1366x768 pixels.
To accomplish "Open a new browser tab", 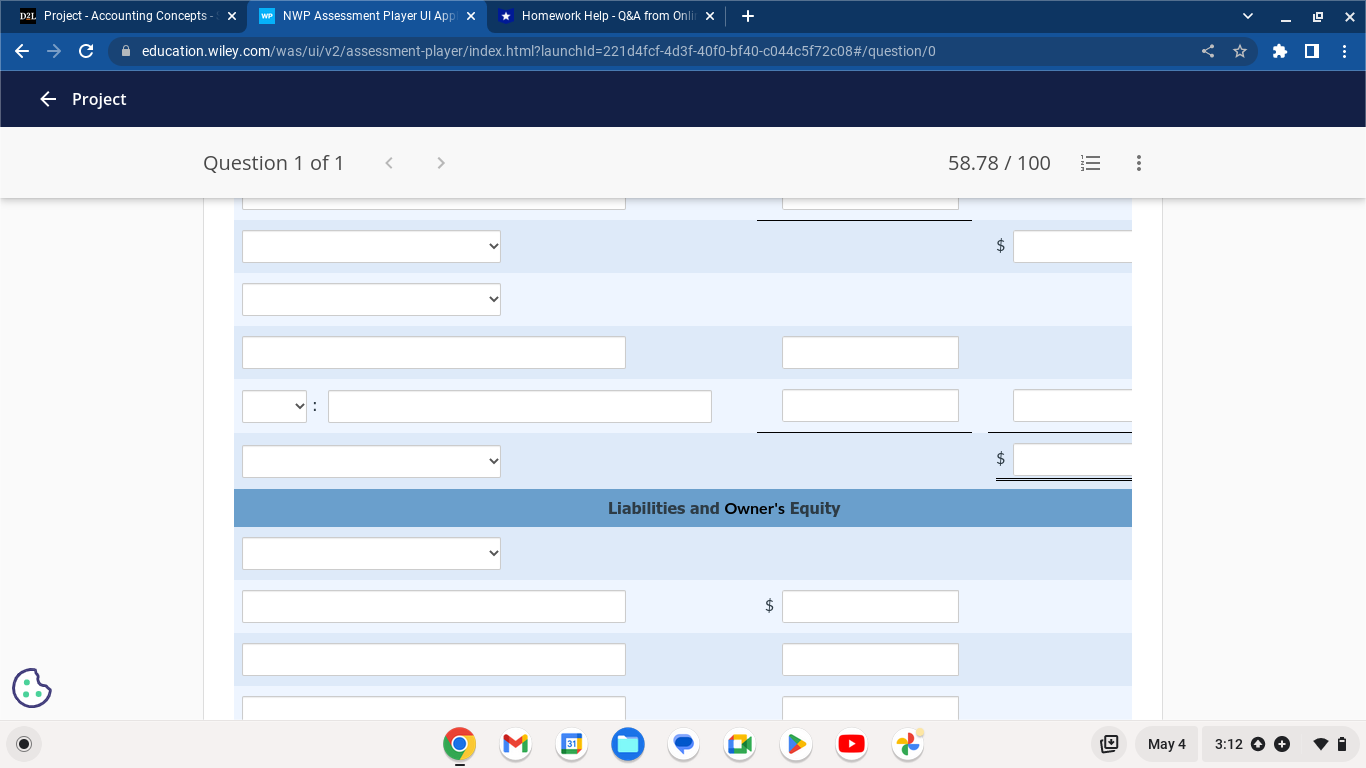I will pyautogui.click(x=748, y=16).
